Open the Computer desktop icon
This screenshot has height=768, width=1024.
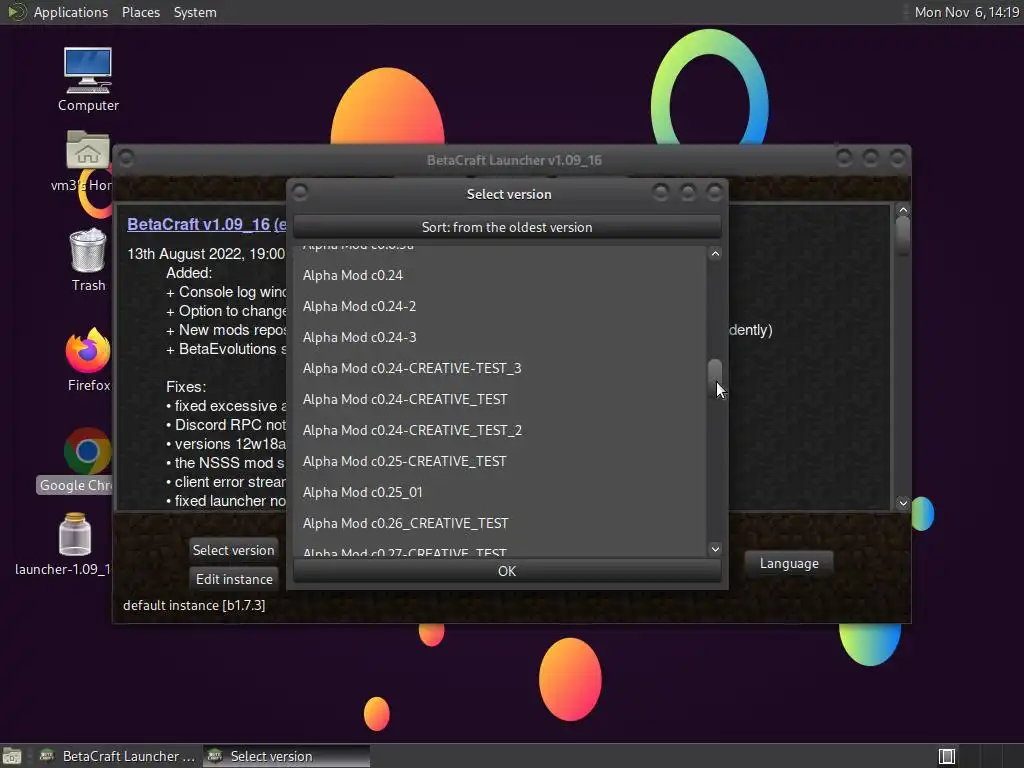coord(88,79)
